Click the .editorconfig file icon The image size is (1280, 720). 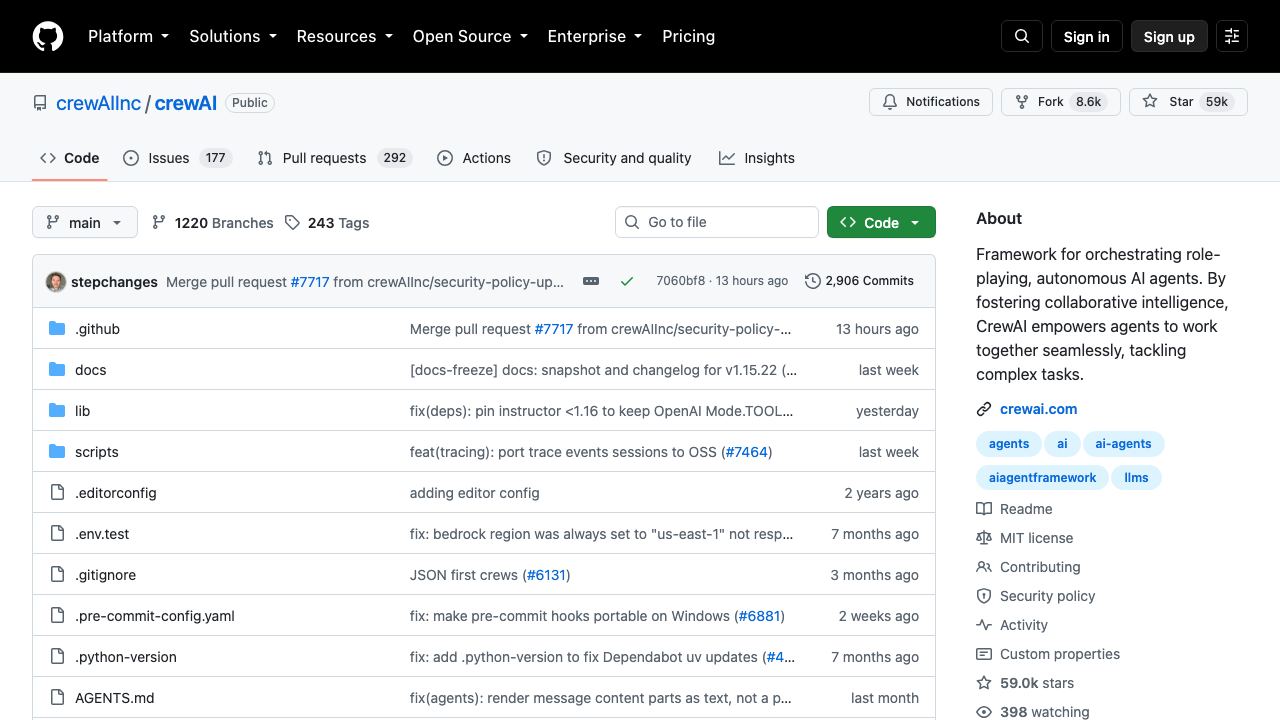(x=57, y=493)
